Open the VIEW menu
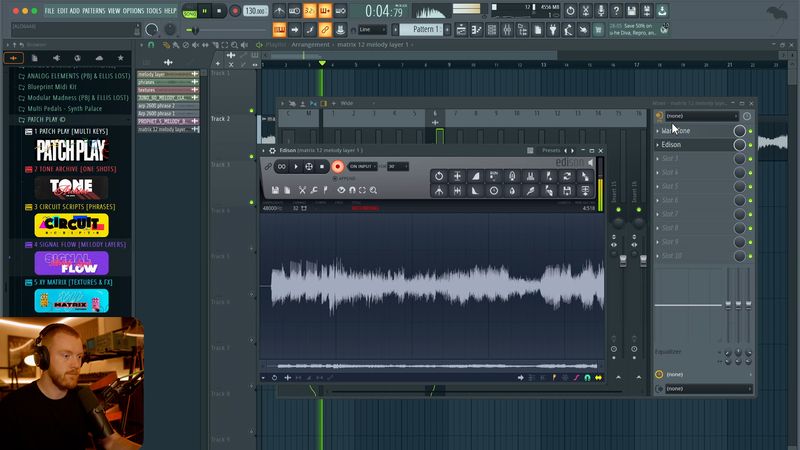The height and width of the screenshot is (450, 800). click(x=114, y=11)
